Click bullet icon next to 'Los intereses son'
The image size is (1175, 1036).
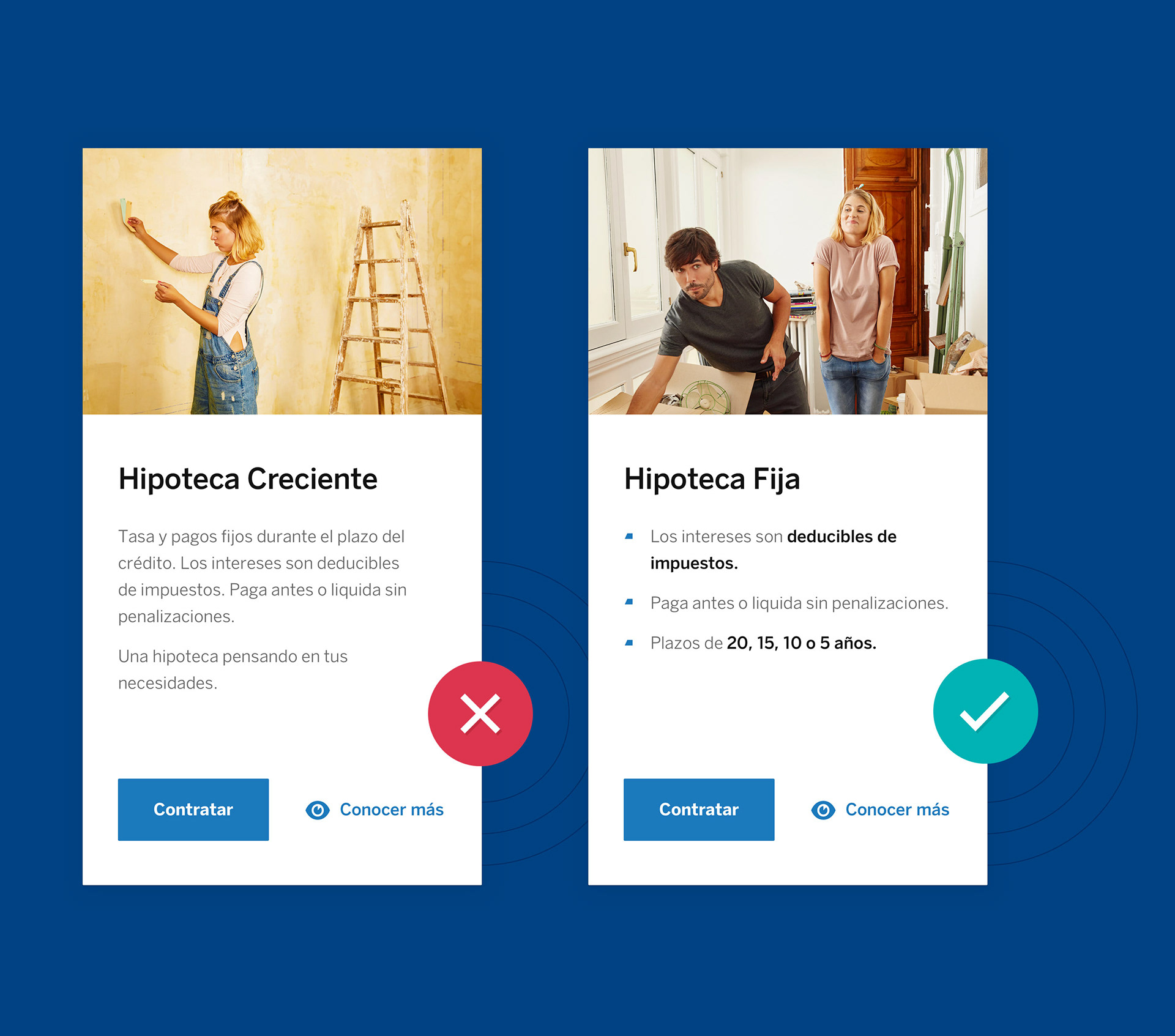click(629, 537)
